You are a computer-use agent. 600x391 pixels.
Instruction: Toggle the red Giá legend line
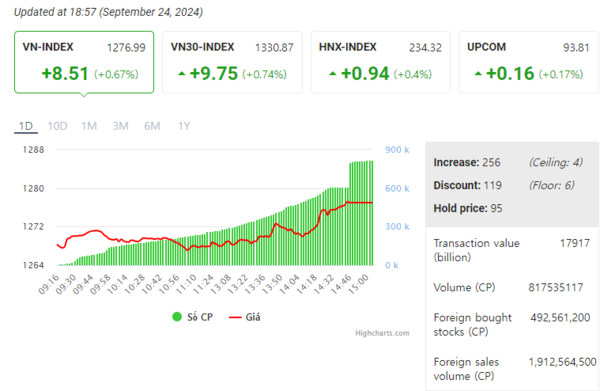point(235,317)
